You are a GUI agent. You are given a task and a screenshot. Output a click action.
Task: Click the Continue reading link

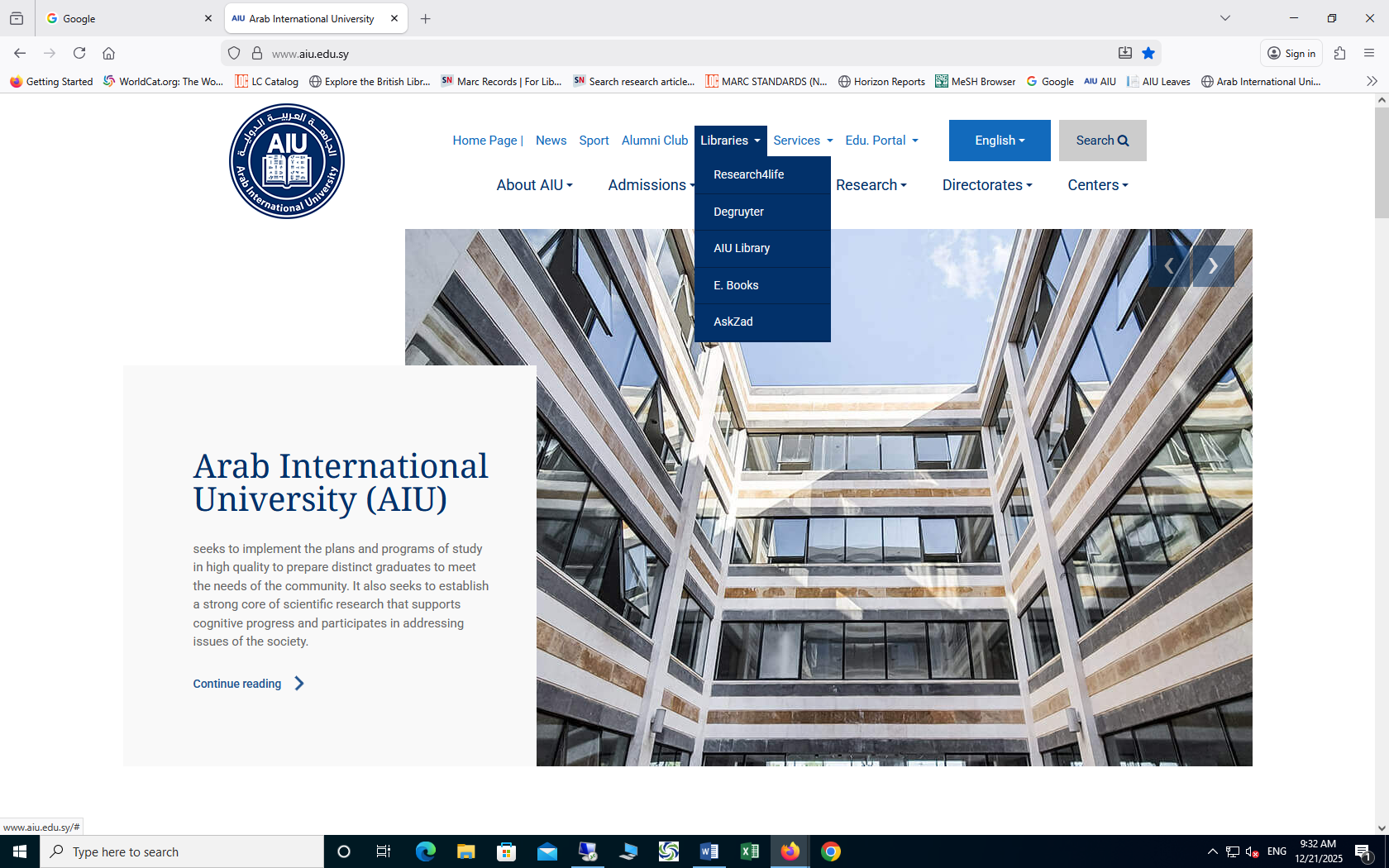coord(237,684)
